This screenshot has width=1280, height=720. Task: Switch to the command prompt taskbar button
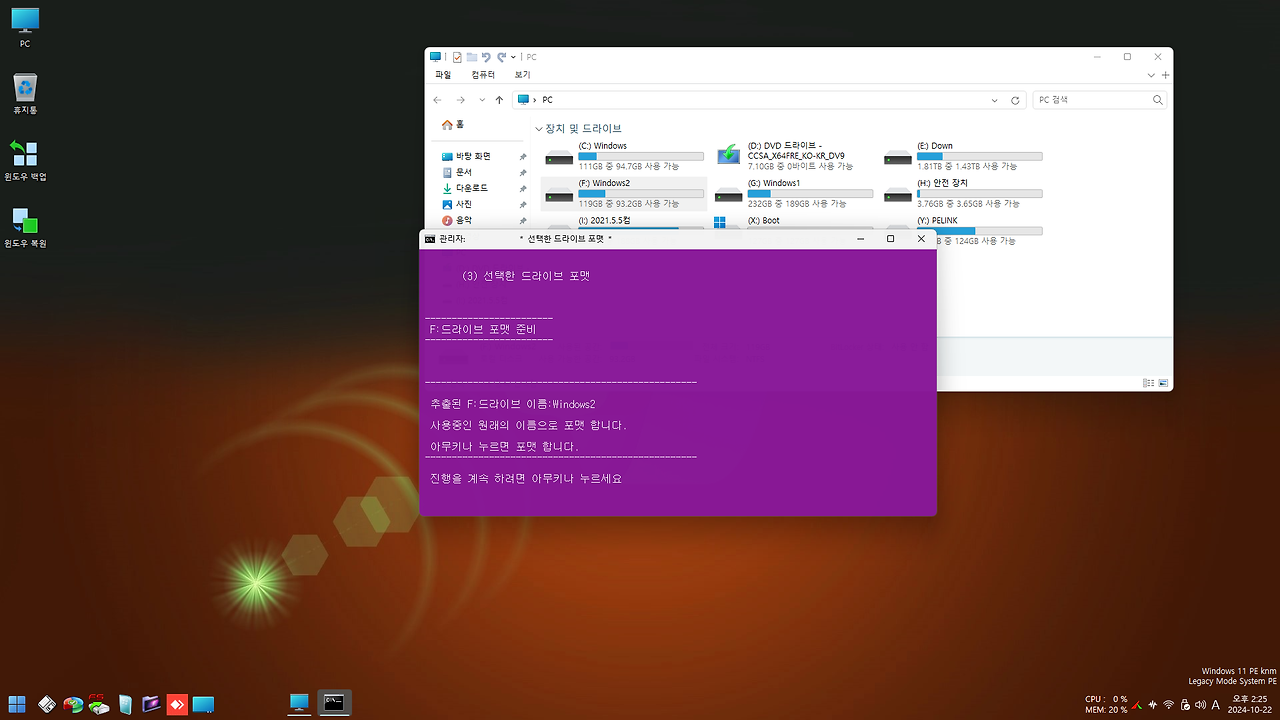click(334, 703)
